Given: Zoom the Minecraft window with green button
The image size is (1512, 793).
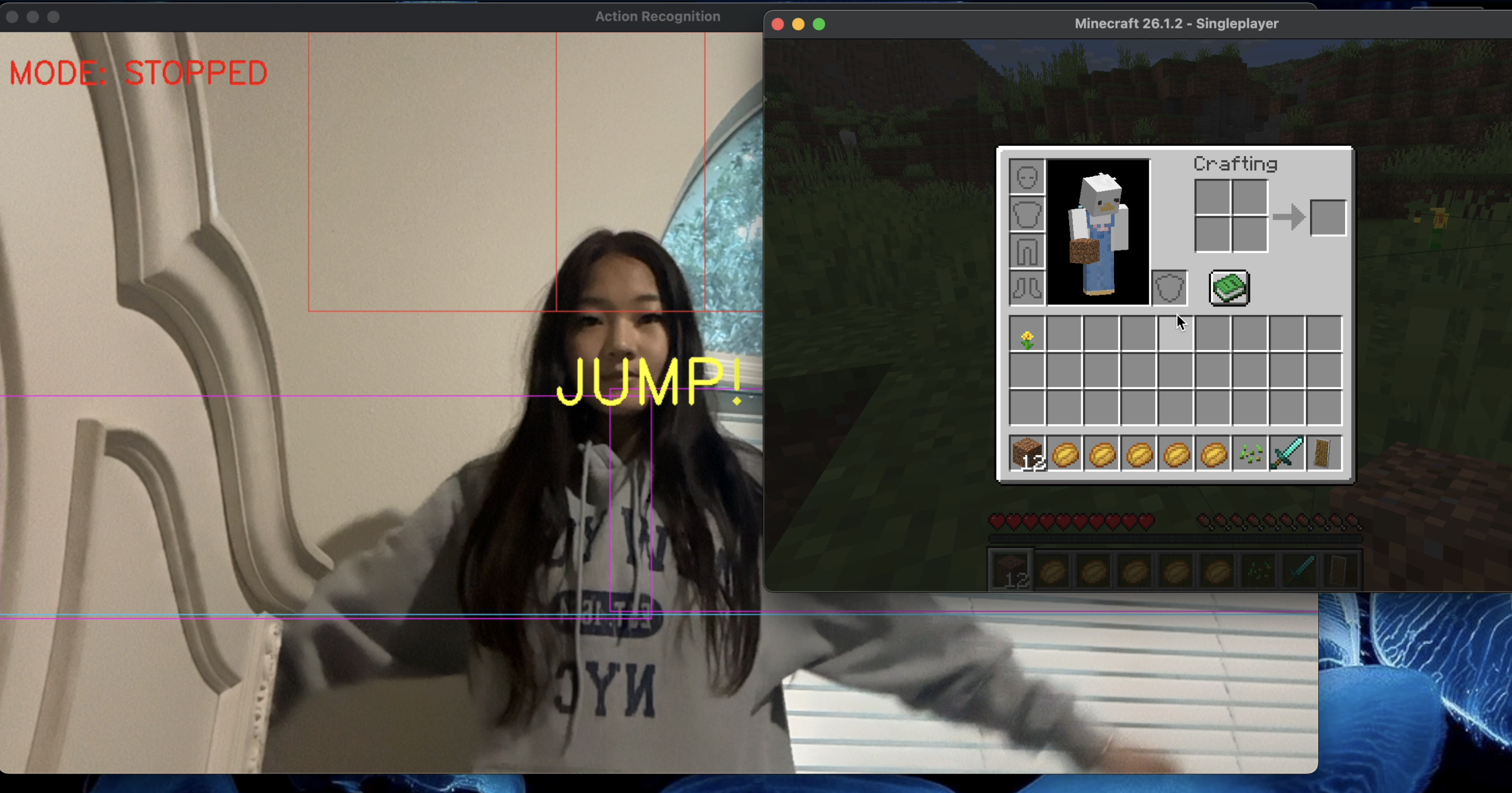Looking at the screenshot, I should [x=819, y=24].
